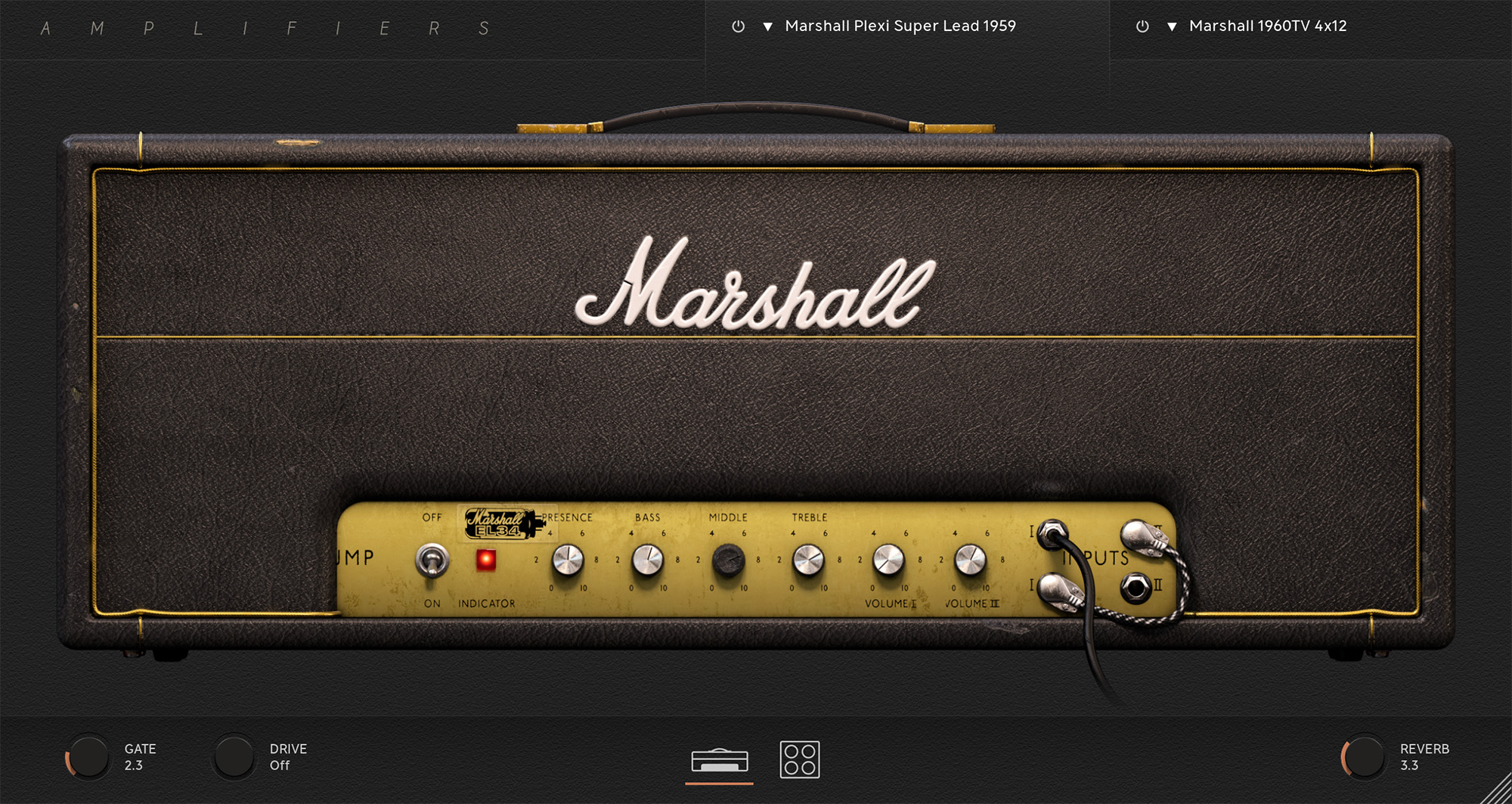Click the GATE knob at 2.3

(88, 757)
